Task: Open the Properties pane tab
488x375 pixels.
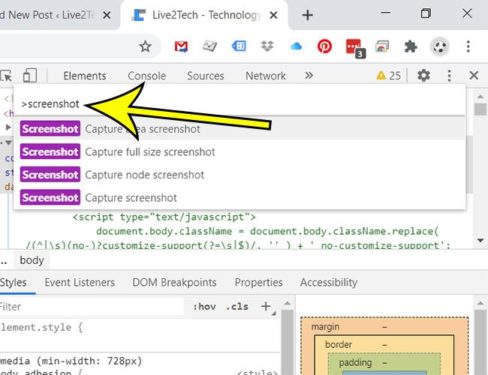Action: pyautogui.click(x=258, y=282)
